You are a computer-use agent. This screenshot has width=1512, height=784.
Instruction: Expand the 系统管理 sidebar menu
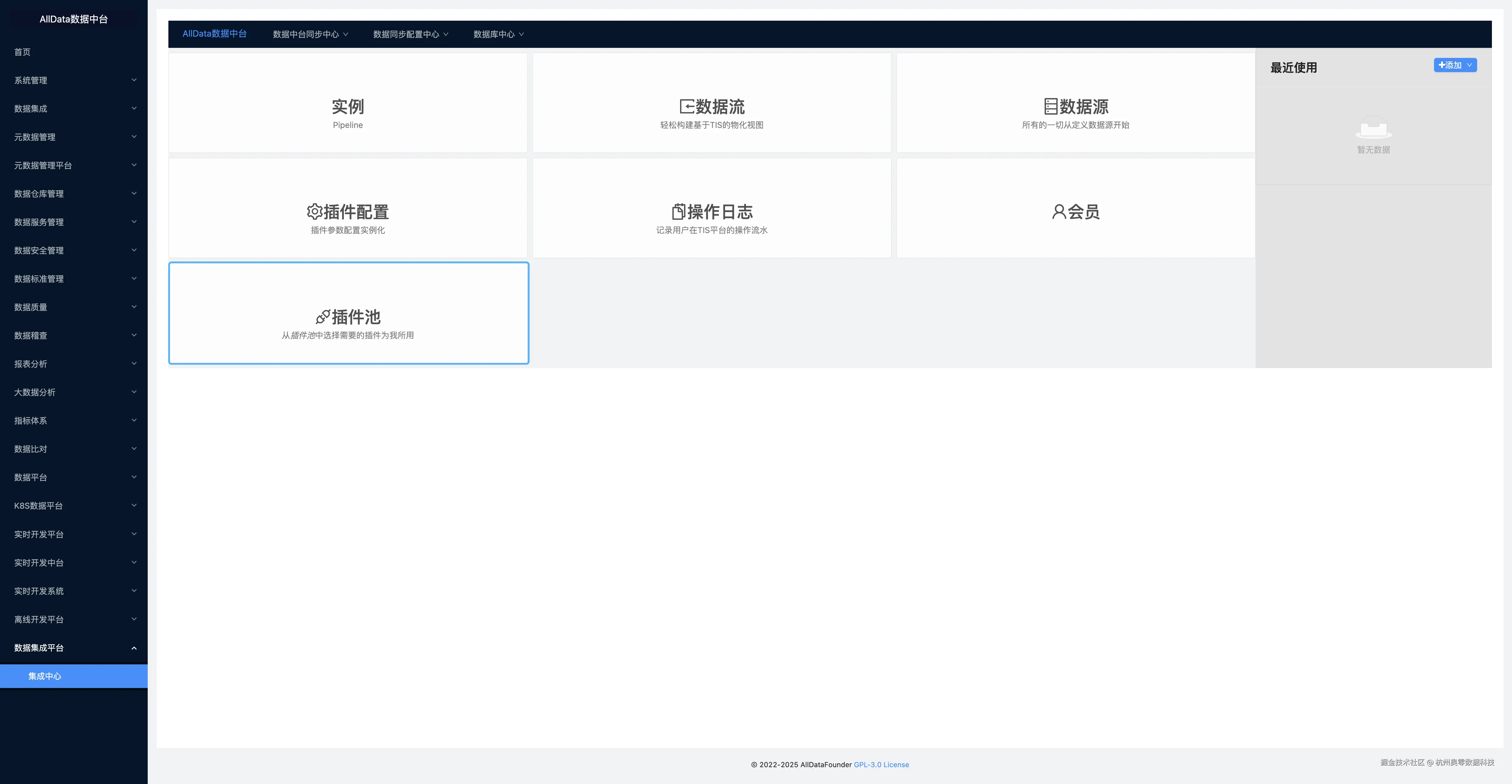73,80
